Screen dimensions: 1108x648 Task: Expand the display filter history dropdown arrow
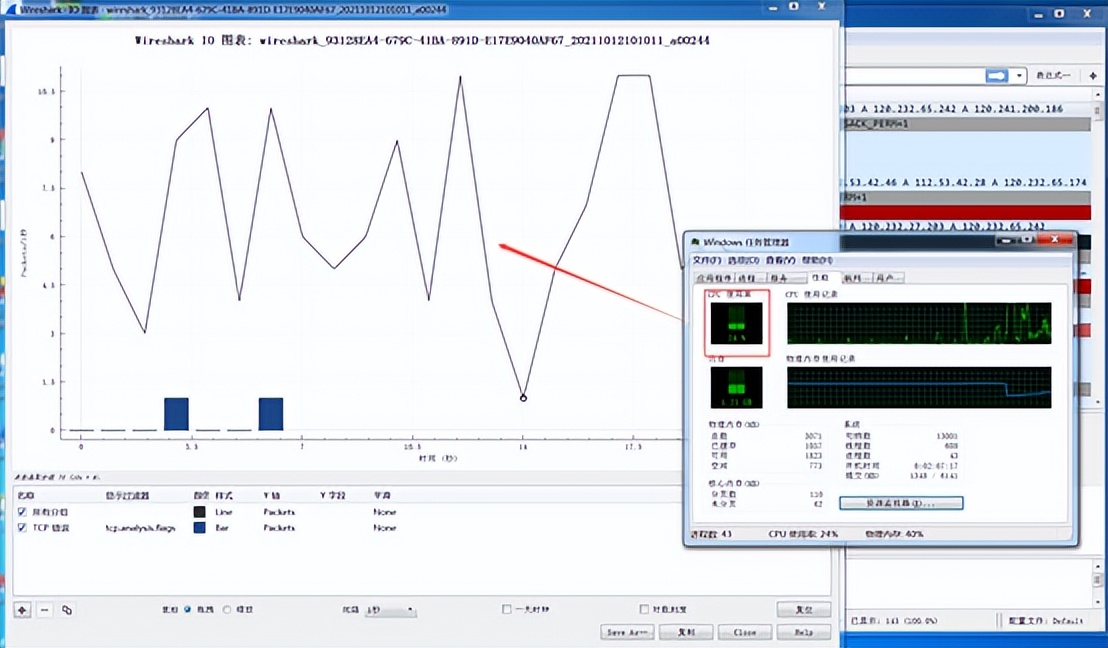(1019, 76)
